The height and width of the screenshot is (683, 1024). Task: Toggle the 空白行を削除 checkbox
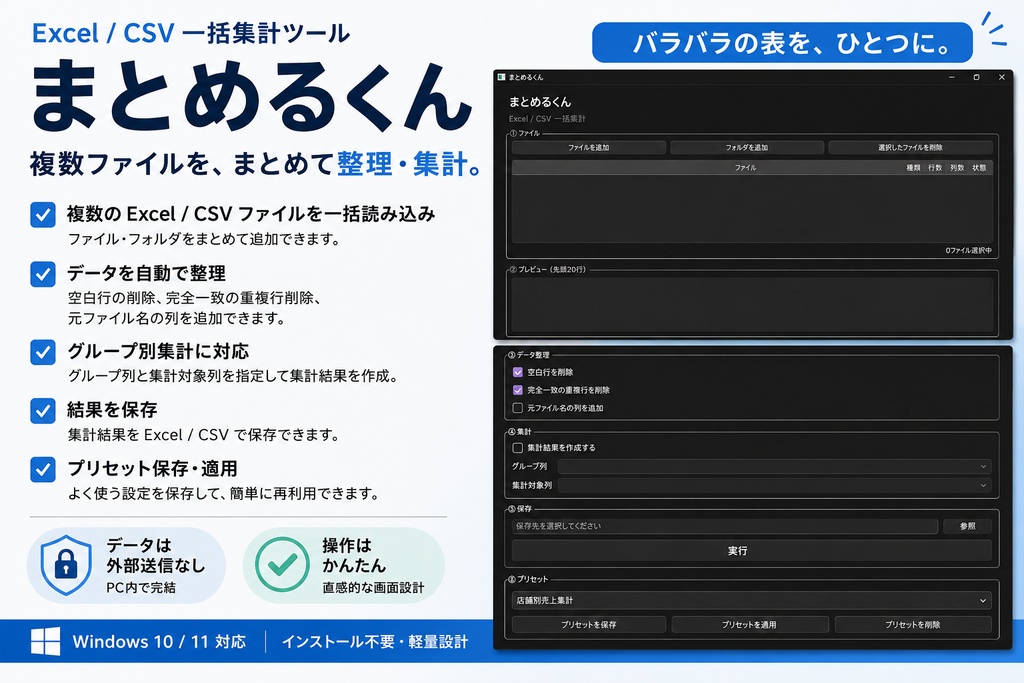pyautogui.click(x=518, y=372)
